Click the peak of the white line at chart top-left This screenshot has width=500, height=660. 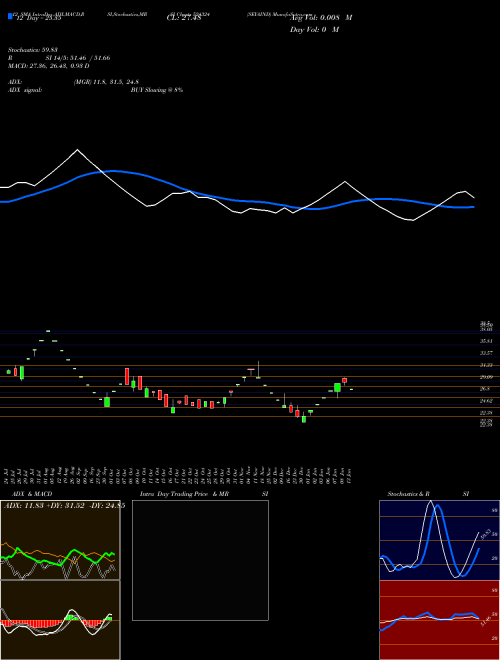[77, 150]
